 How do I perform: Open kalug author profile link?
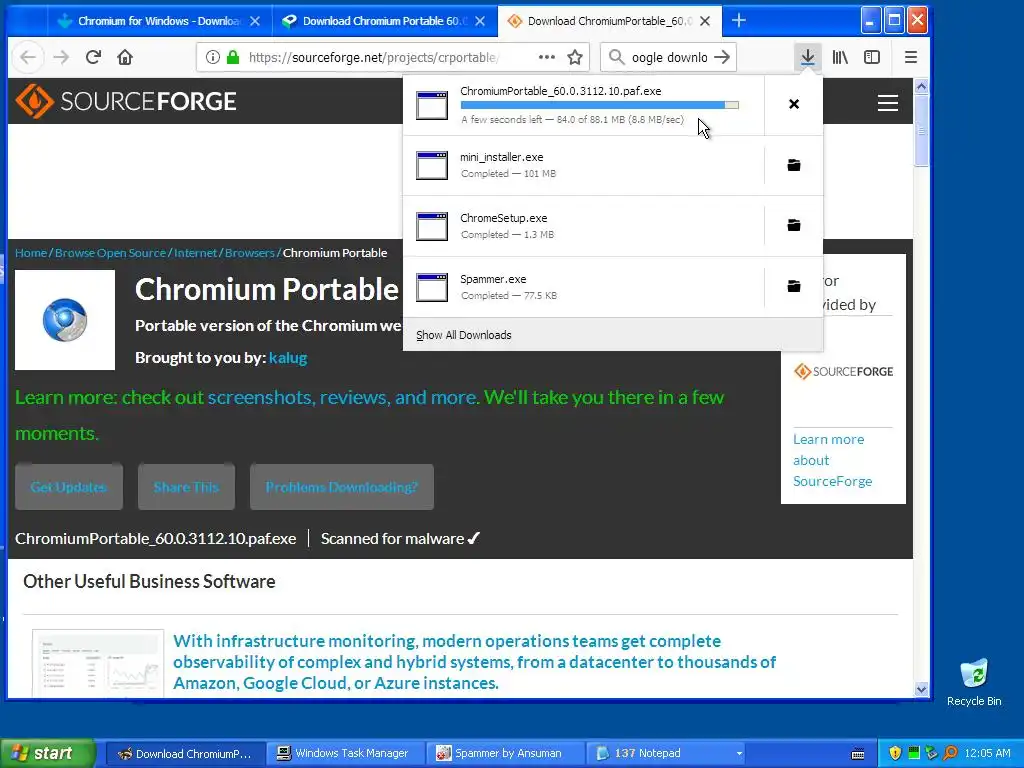[x=288, y=358]
